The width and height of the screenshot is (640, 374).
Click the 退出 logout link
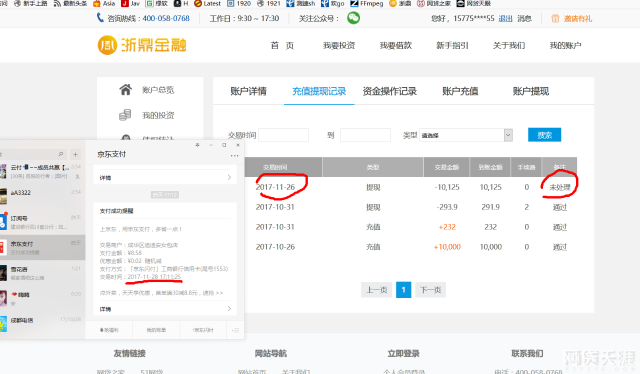tap(505, 18)
